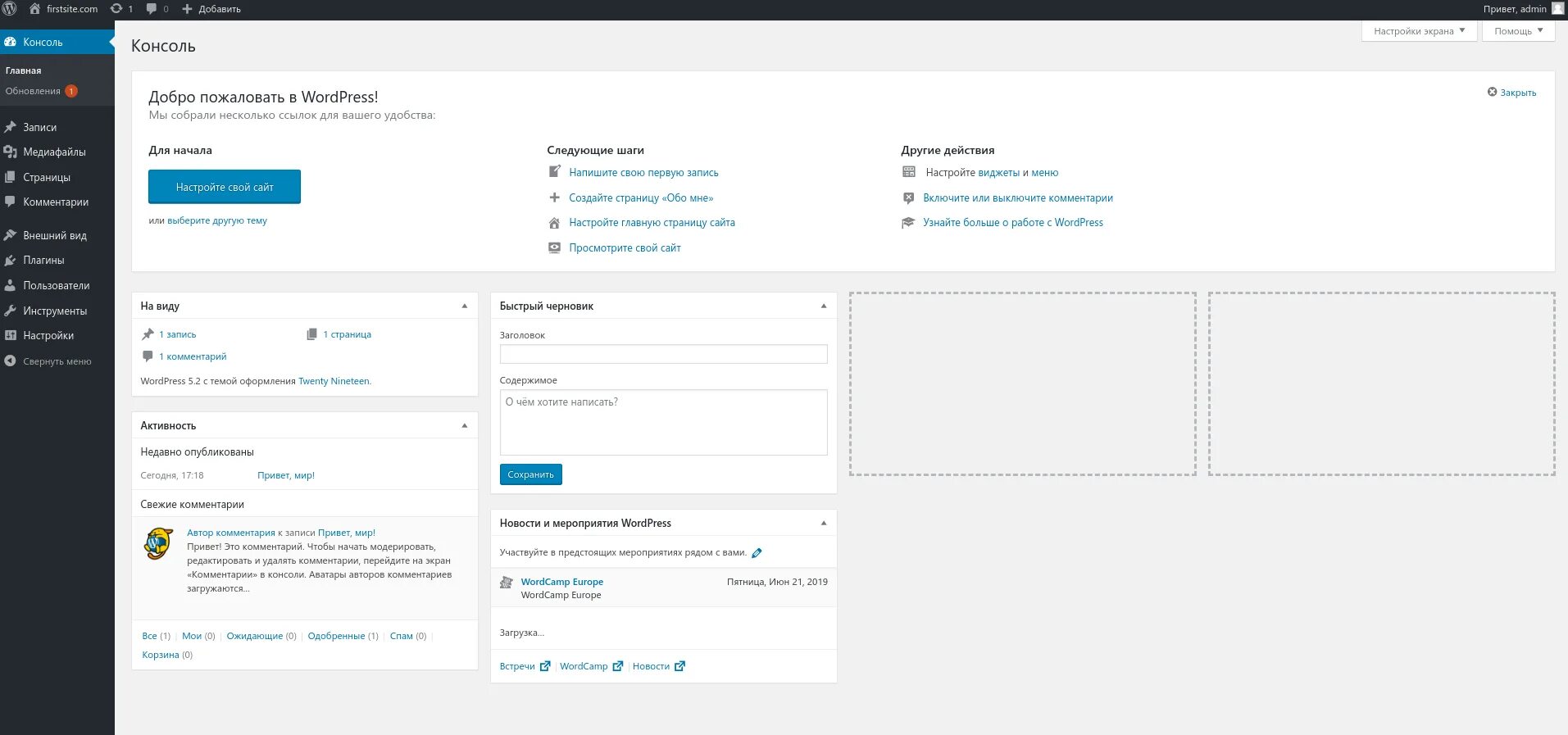The height and width of the screenshot is (735, 1568).
Task: Open WordCamp Europe event link
Action: pyautogui.click(x=562, y=582)
